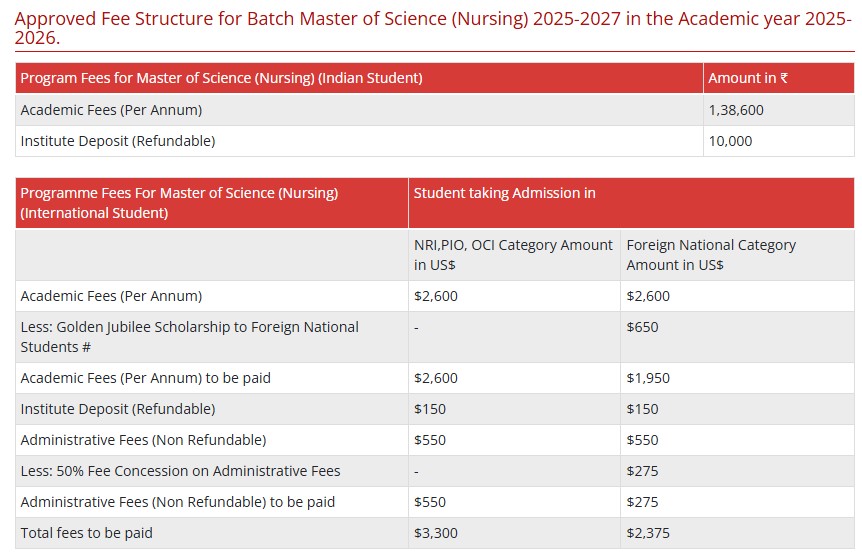Click the Foreign National Category column header
Screen dimensions: 862x552
click(711, 255)
